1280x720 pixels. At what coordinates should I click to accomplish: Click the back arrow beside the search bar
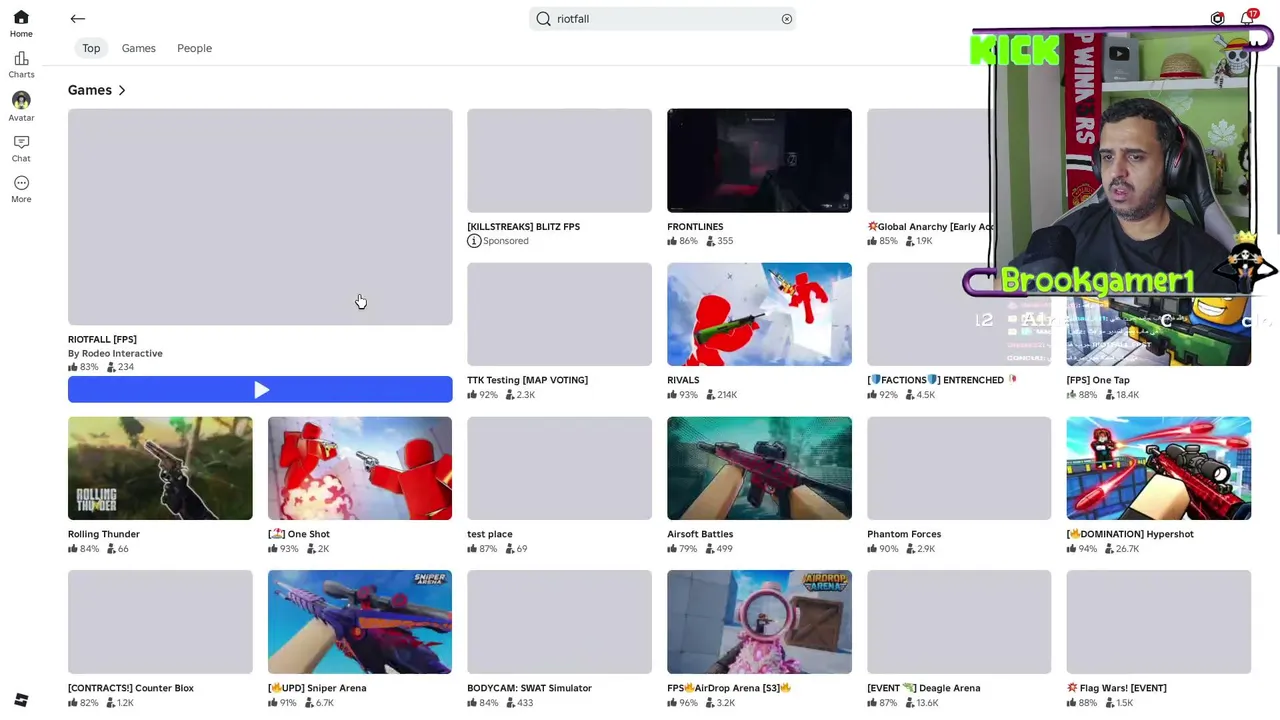(78, 19)
